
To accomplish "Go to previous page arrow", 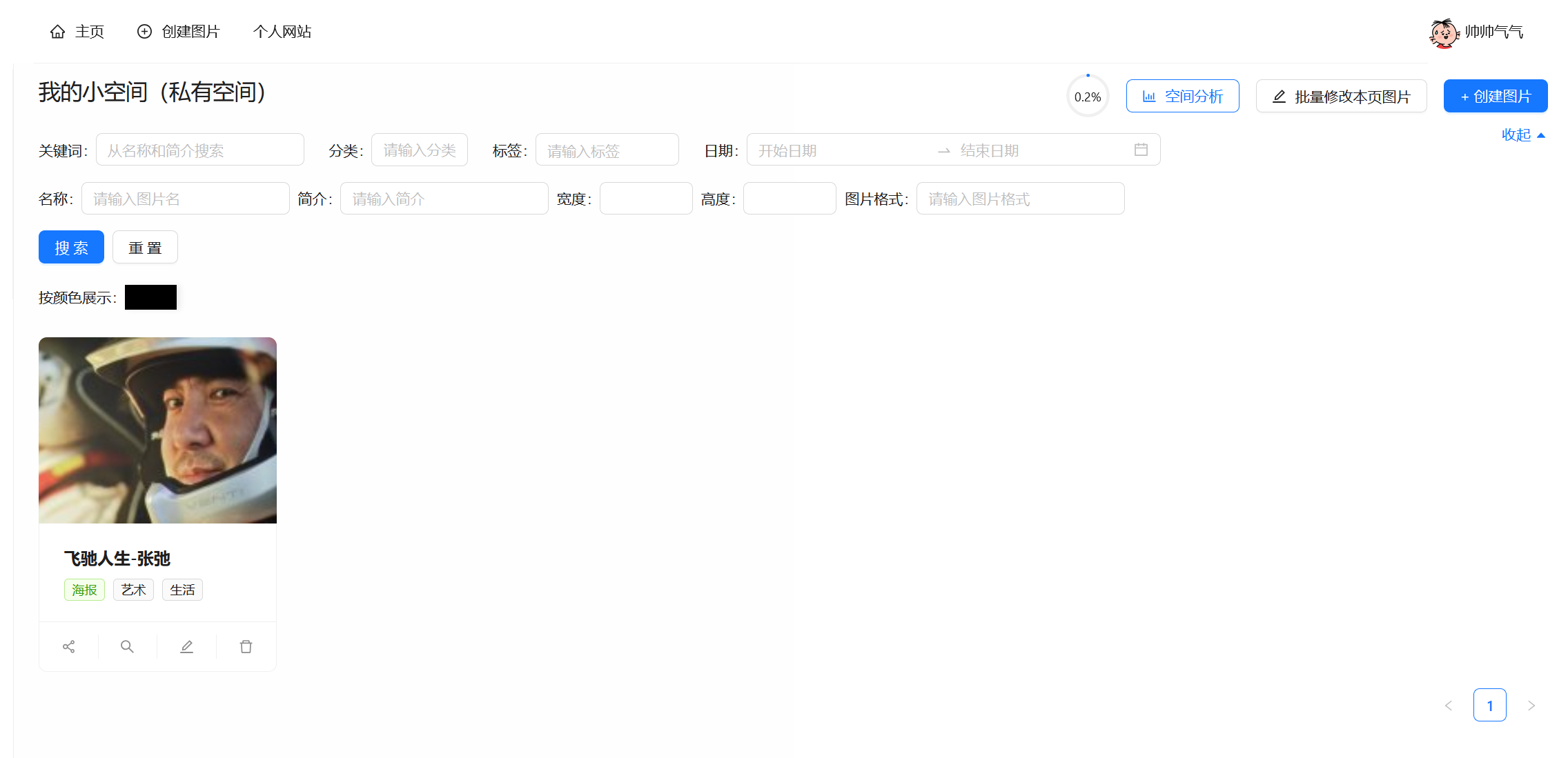I will tap(1449, 705).
